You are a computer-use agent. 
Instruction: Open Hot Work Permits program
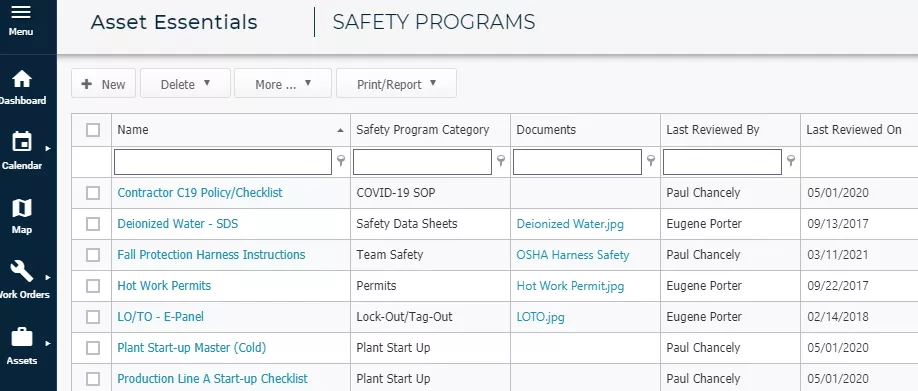click(x=164, y=286)
